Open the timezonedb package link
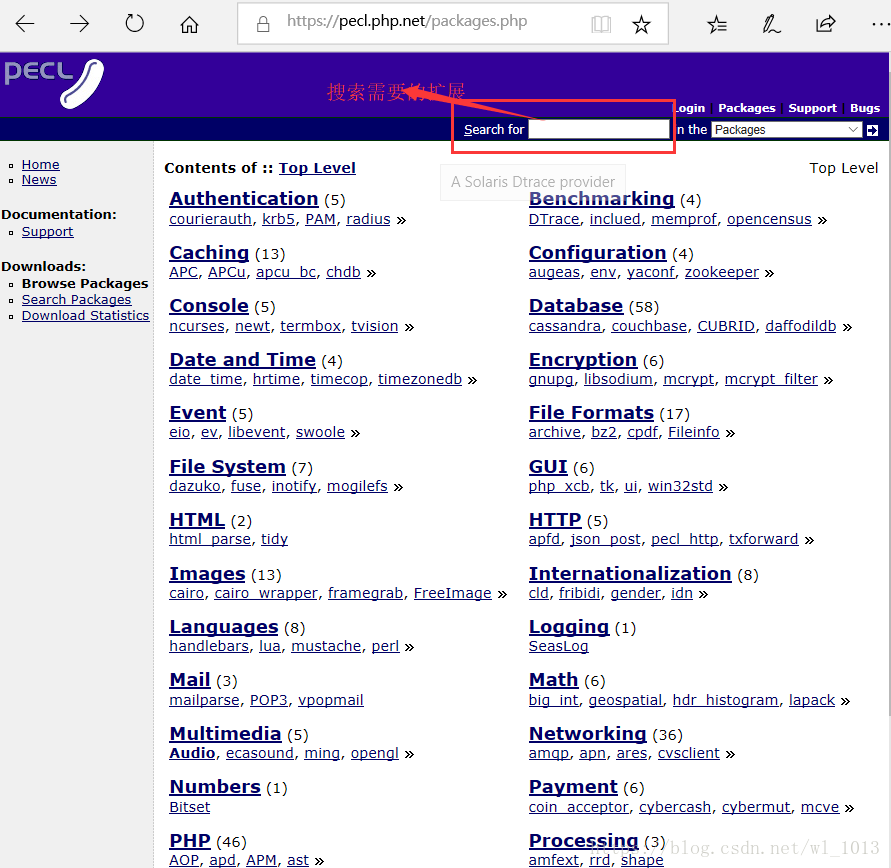This screenshot has height=868, width=891. 420,379
